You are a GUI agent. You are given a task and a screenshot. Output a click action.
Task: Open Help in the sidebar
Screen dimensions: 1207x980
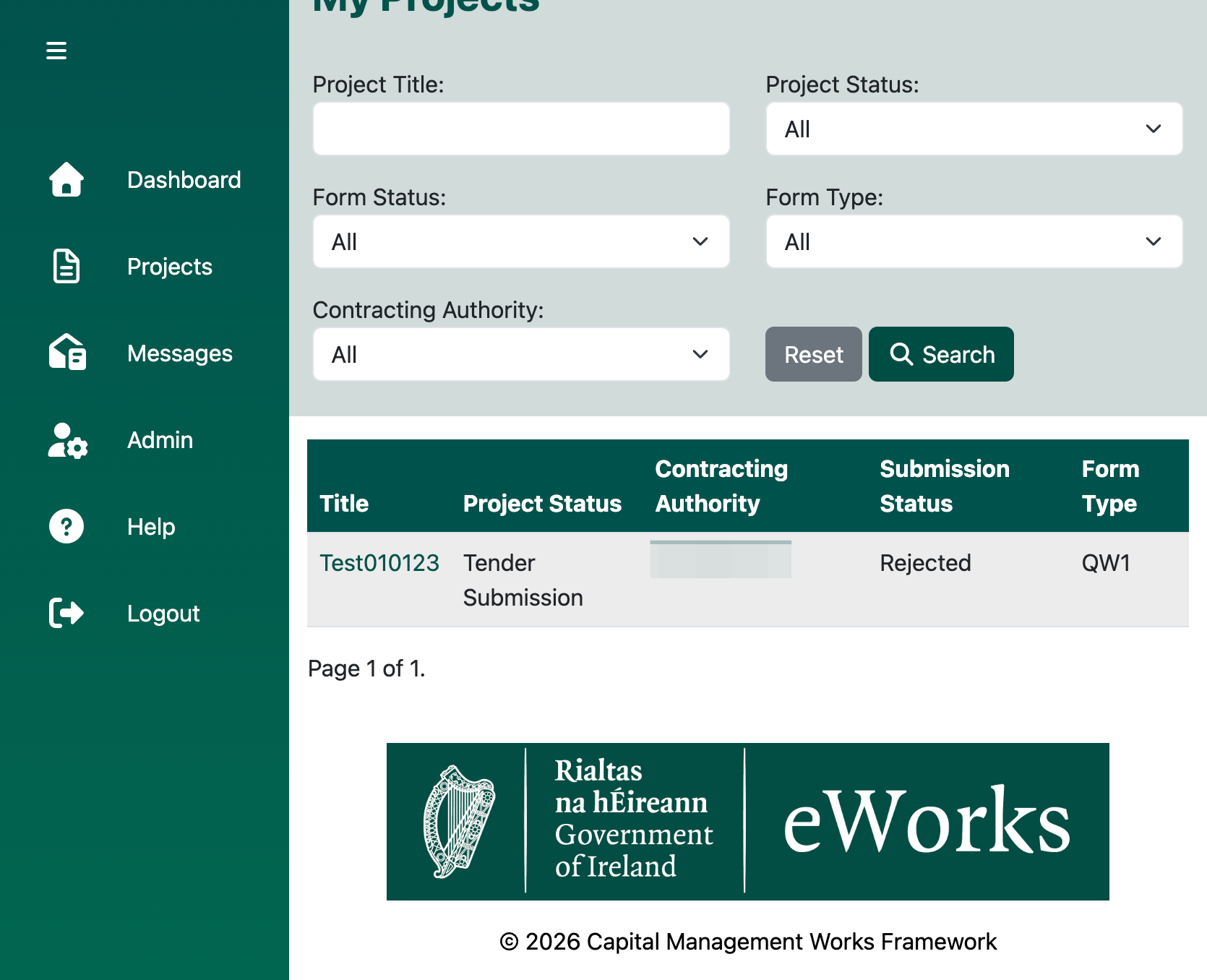151,526
